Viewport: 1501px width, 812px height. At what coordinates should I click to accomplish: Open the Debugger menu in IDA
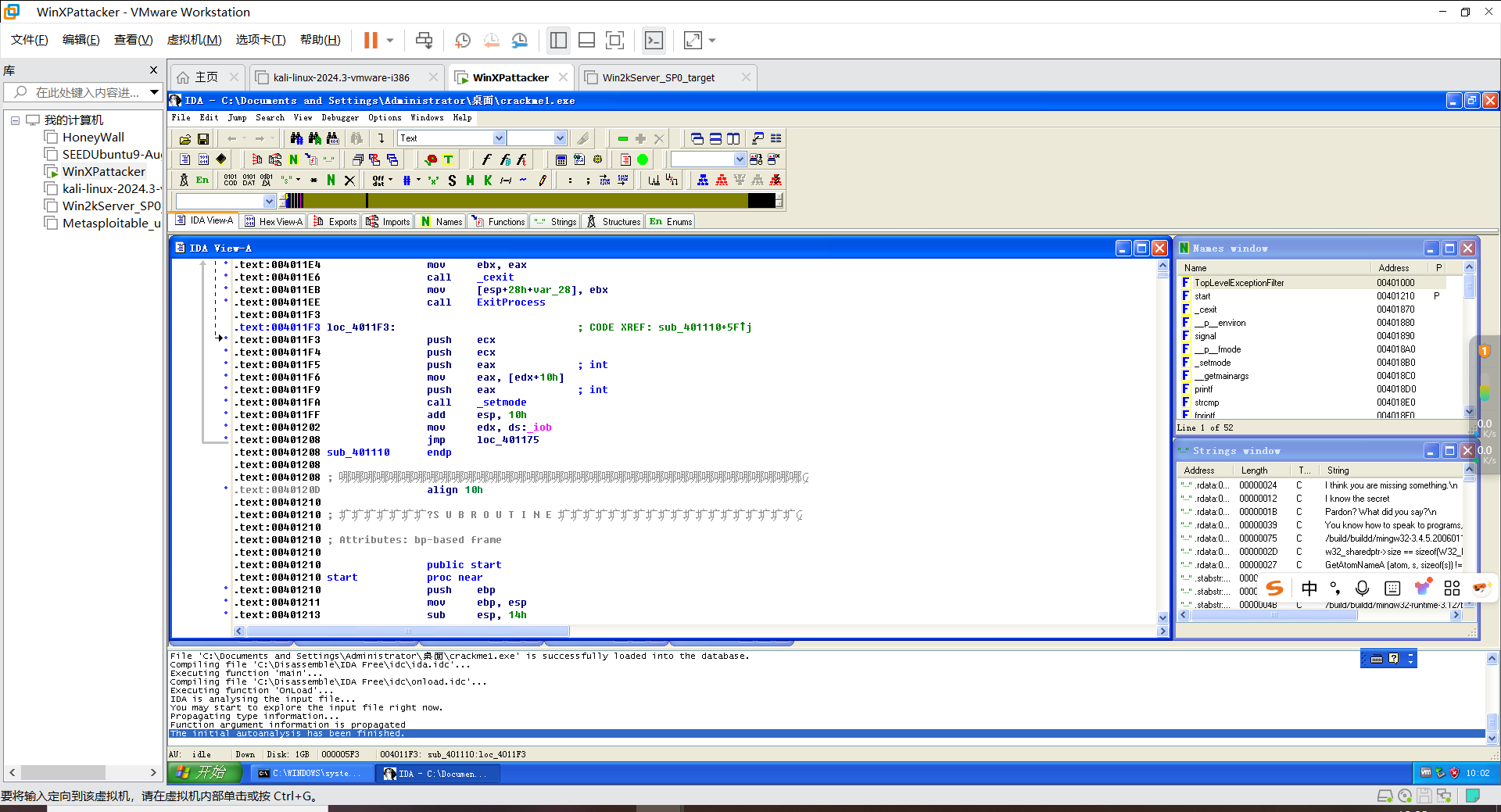(340, 118)
